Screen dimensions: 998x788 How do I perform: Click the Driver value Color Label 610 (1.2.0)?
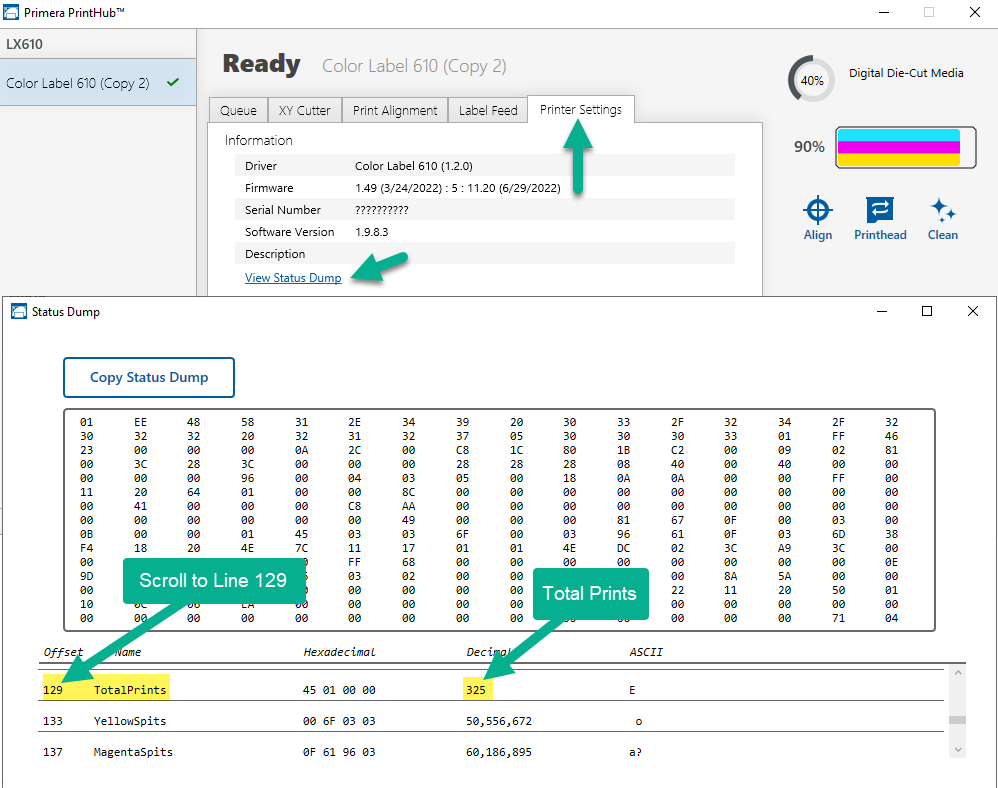pos(414,166)
